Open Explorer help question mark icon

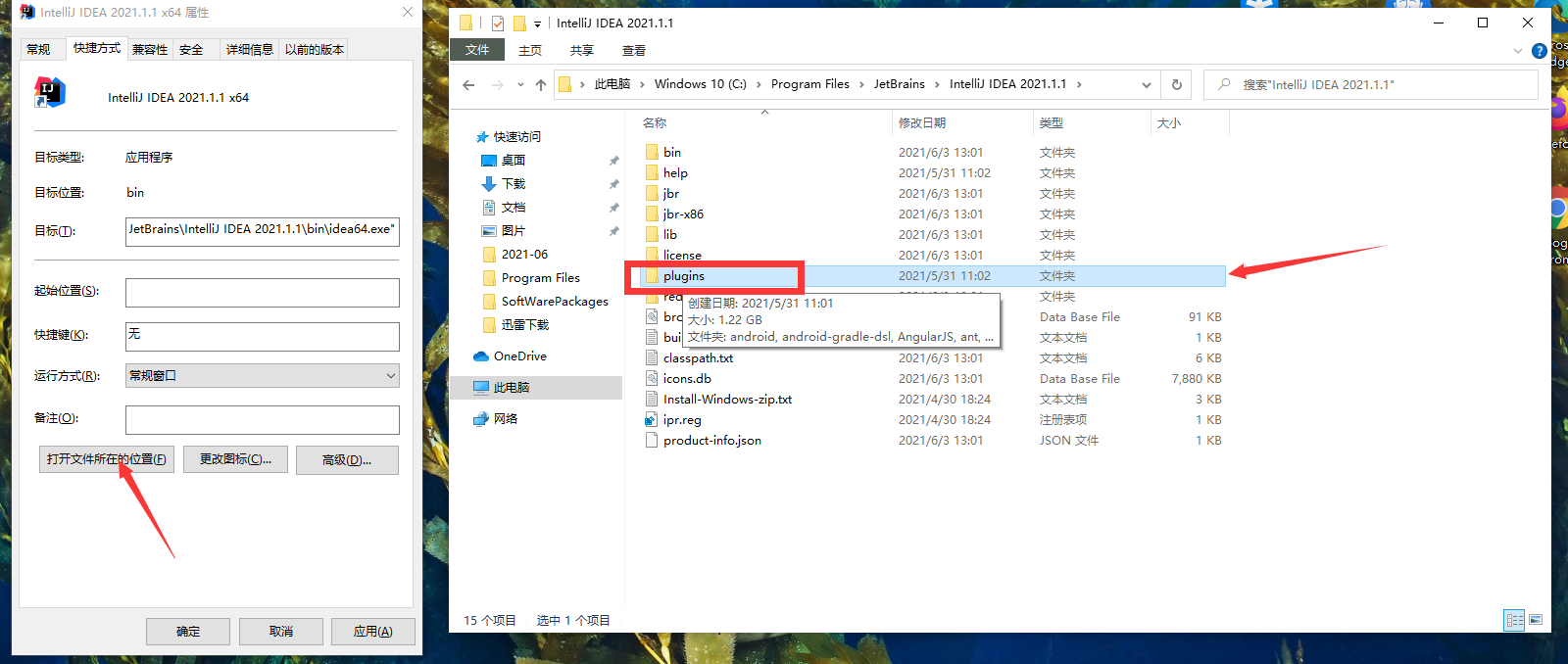point(1540,51)
